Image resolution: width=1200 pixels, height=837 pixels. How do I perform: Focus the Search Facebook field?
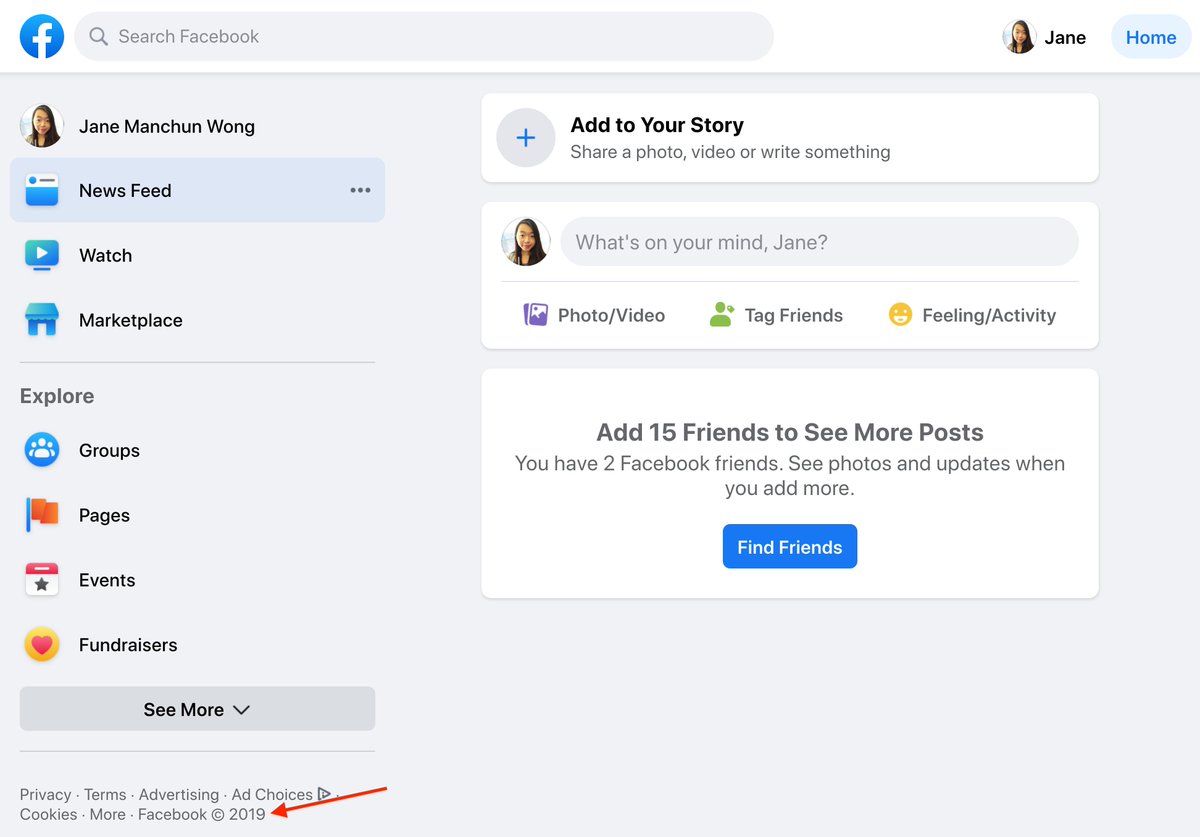click(424, 37)
